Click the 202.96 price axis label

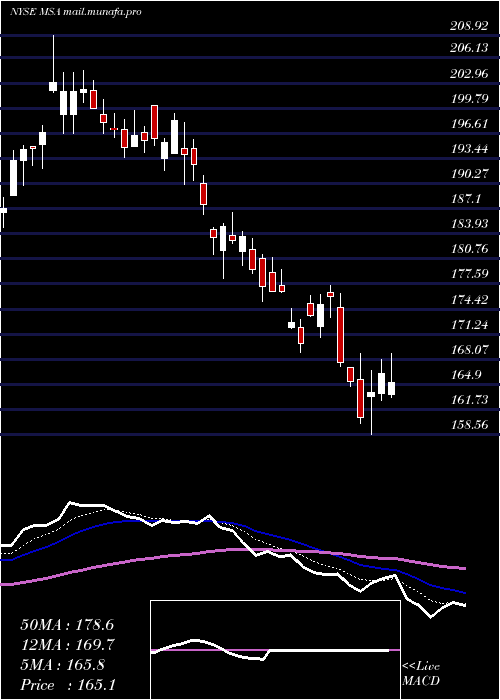469,74
